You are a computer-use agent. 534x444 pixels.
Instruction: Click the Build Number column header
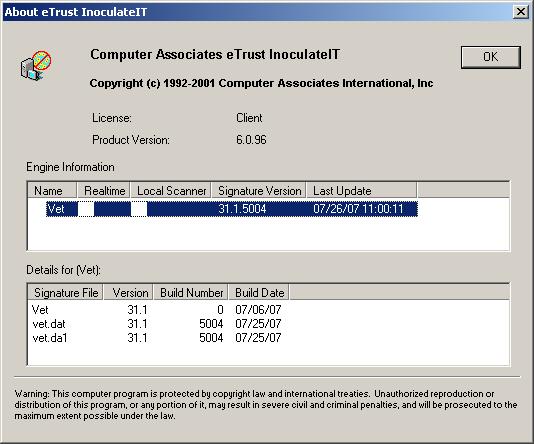click(191, 292)
